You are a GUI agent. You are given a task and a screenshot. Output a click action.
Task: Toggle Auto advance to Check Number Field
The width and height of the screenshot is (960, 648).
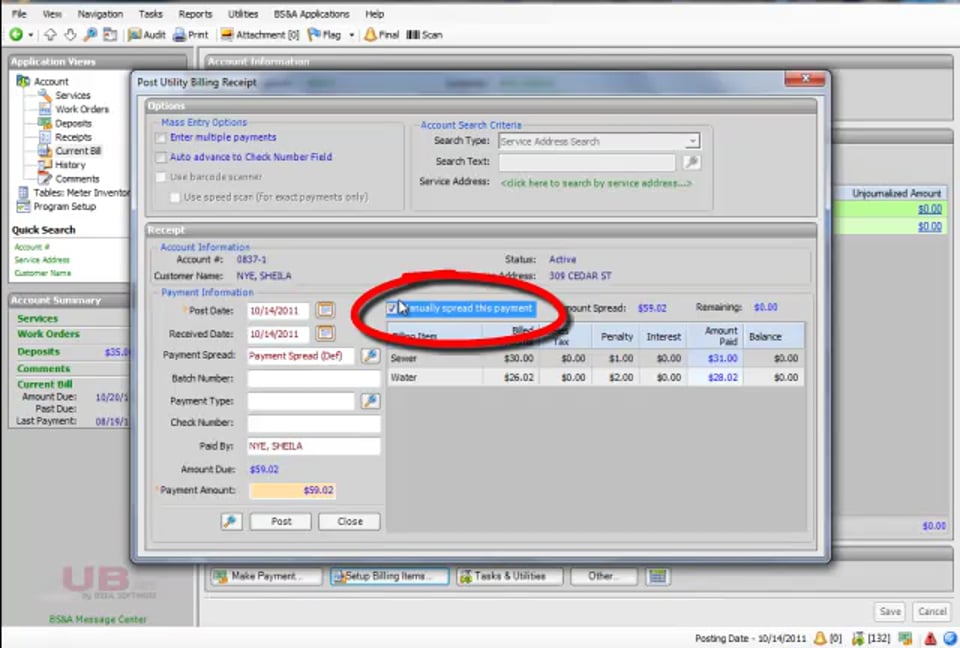160,157
